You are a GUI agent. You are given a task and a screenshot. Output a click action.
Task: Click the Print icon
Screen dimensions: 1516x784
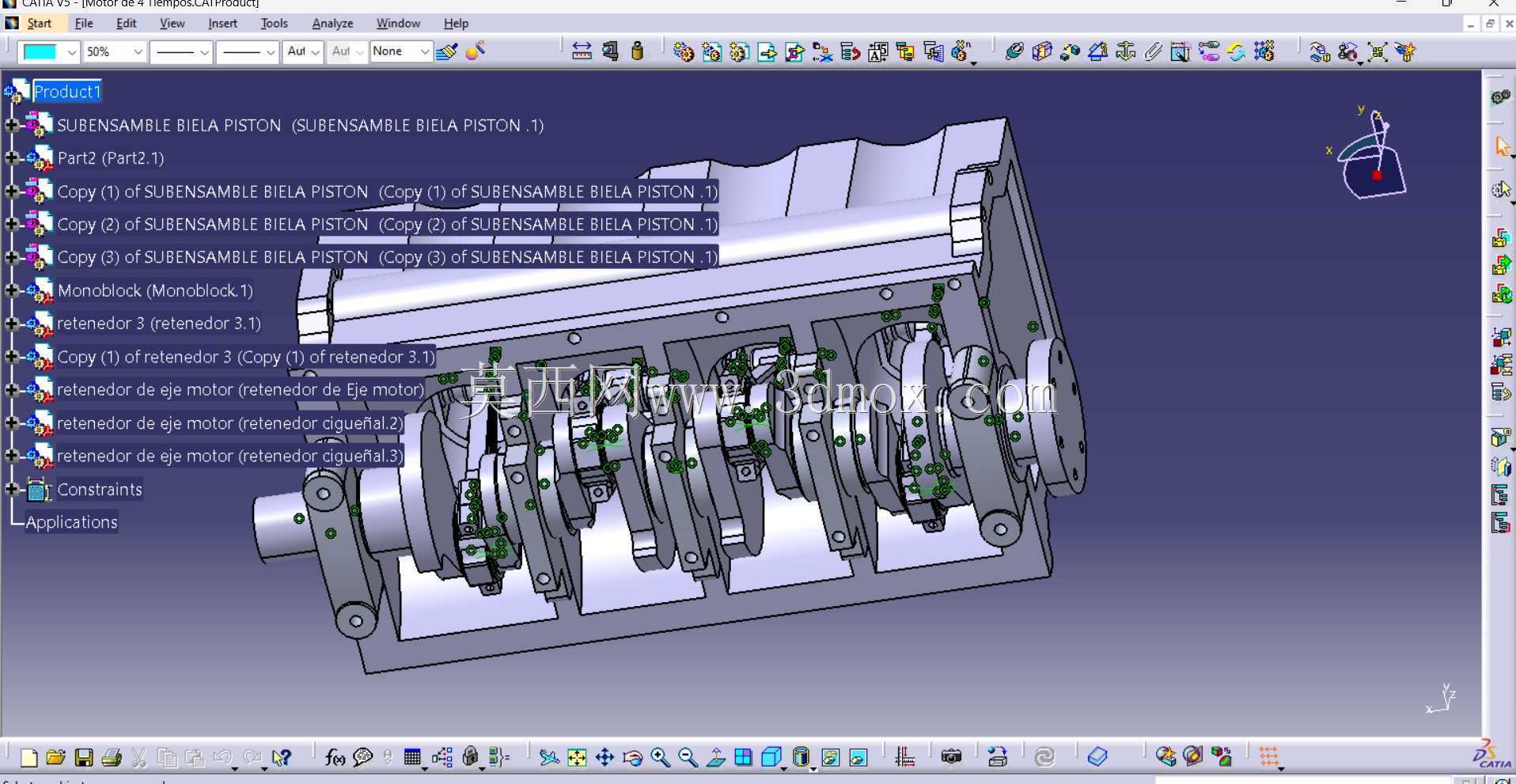pos(112,758)
